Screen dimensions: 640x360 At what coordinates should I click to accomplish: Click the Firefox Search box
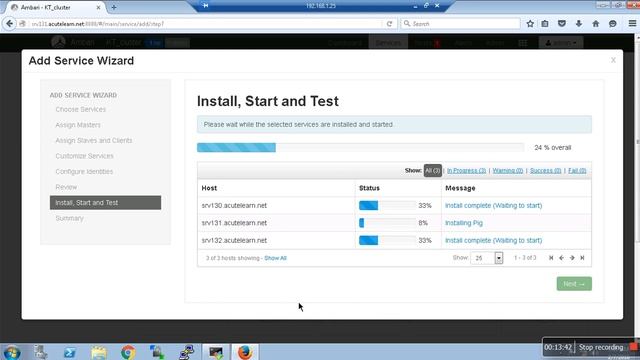(460, 24)
